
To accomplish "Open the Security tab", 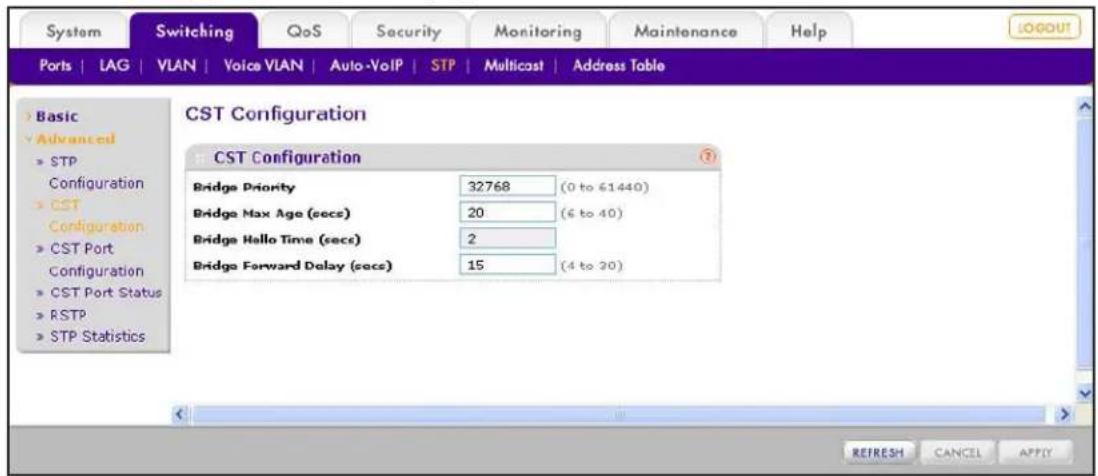I will click(x=407, y=32).
